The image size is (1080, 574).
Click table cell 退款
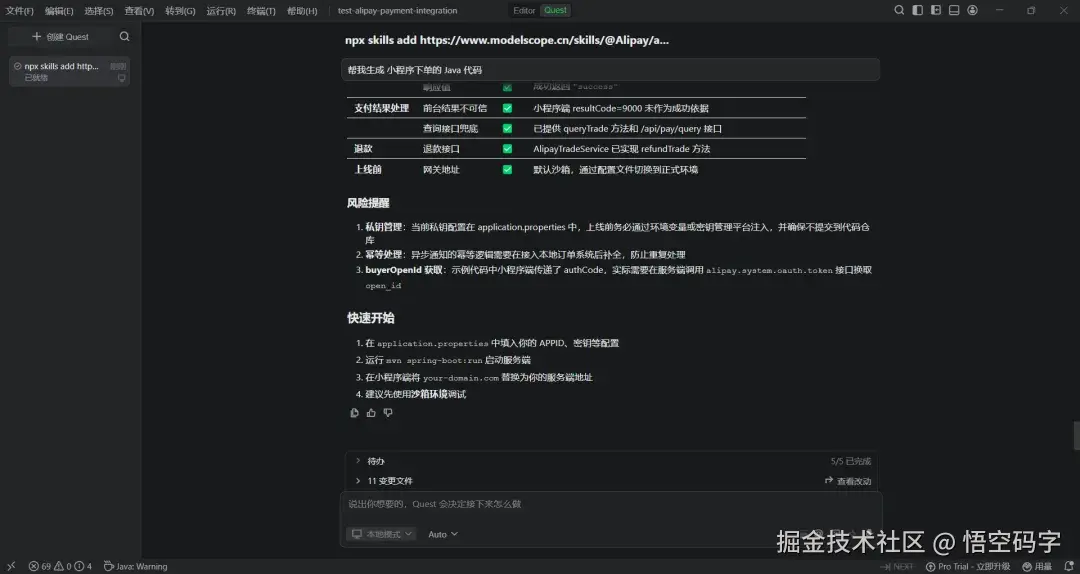363,149
